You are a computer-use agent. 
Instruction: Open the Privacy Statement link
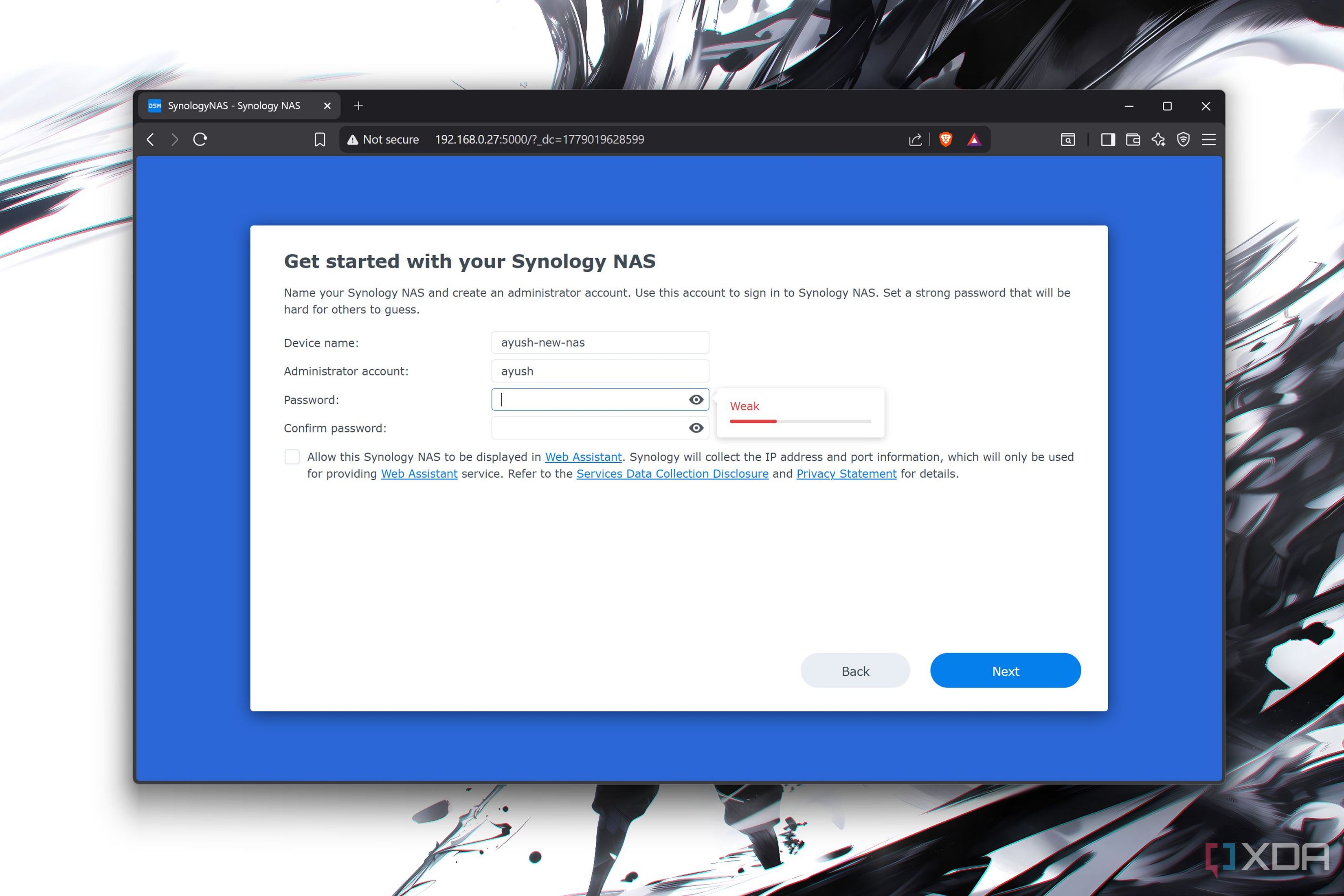[846, 474]
